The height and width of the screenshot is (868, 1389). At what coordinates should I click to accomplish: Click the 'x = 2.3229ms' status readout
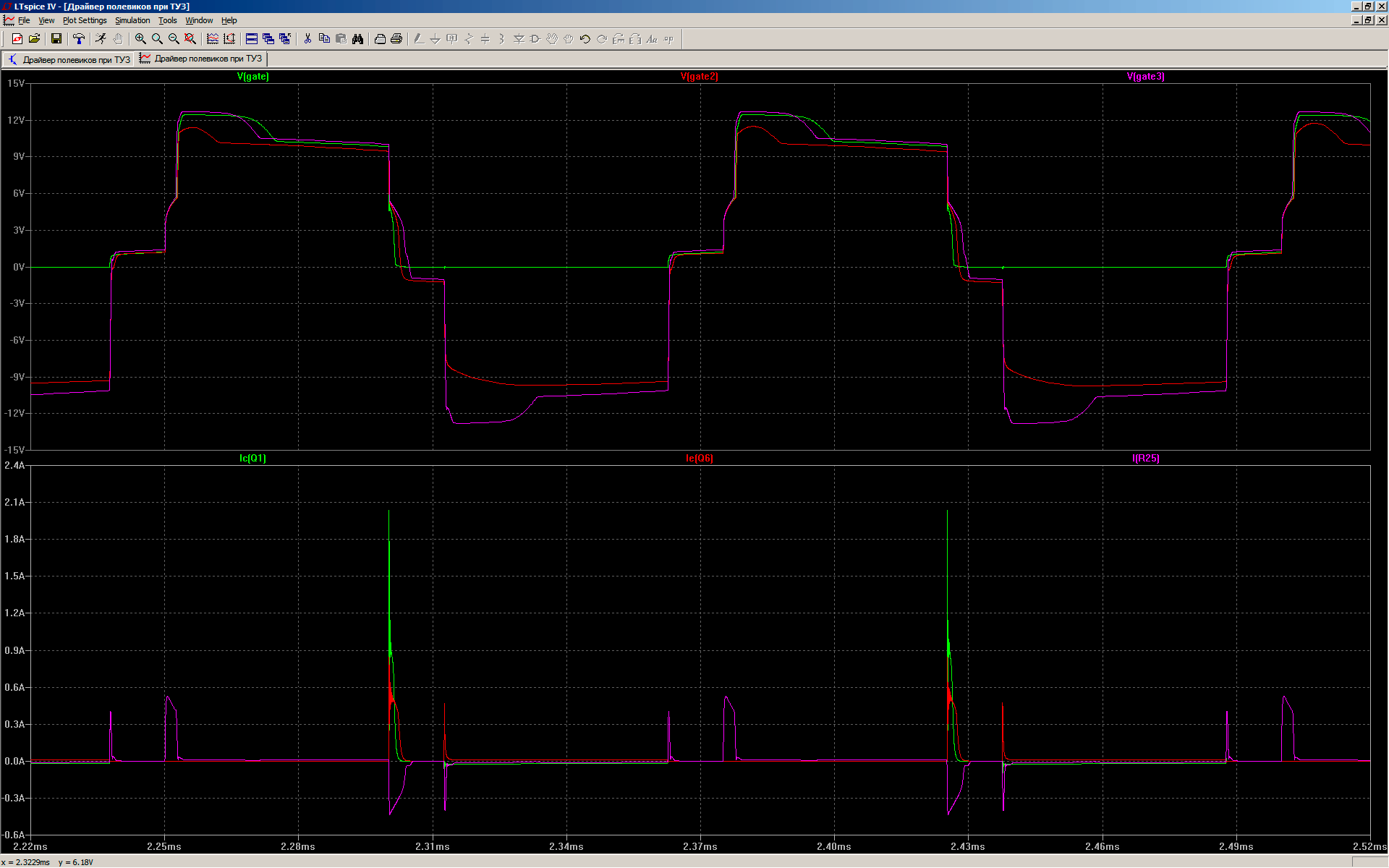click(26, 862)
